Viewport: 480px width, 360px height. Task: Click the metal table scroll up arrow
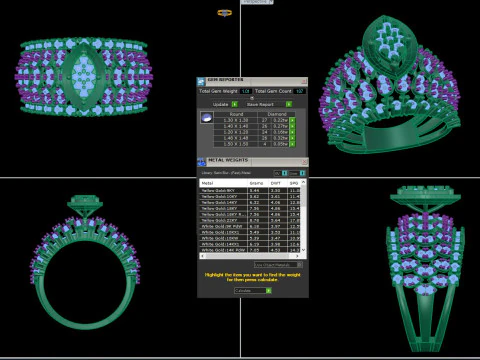click(303, 182)
